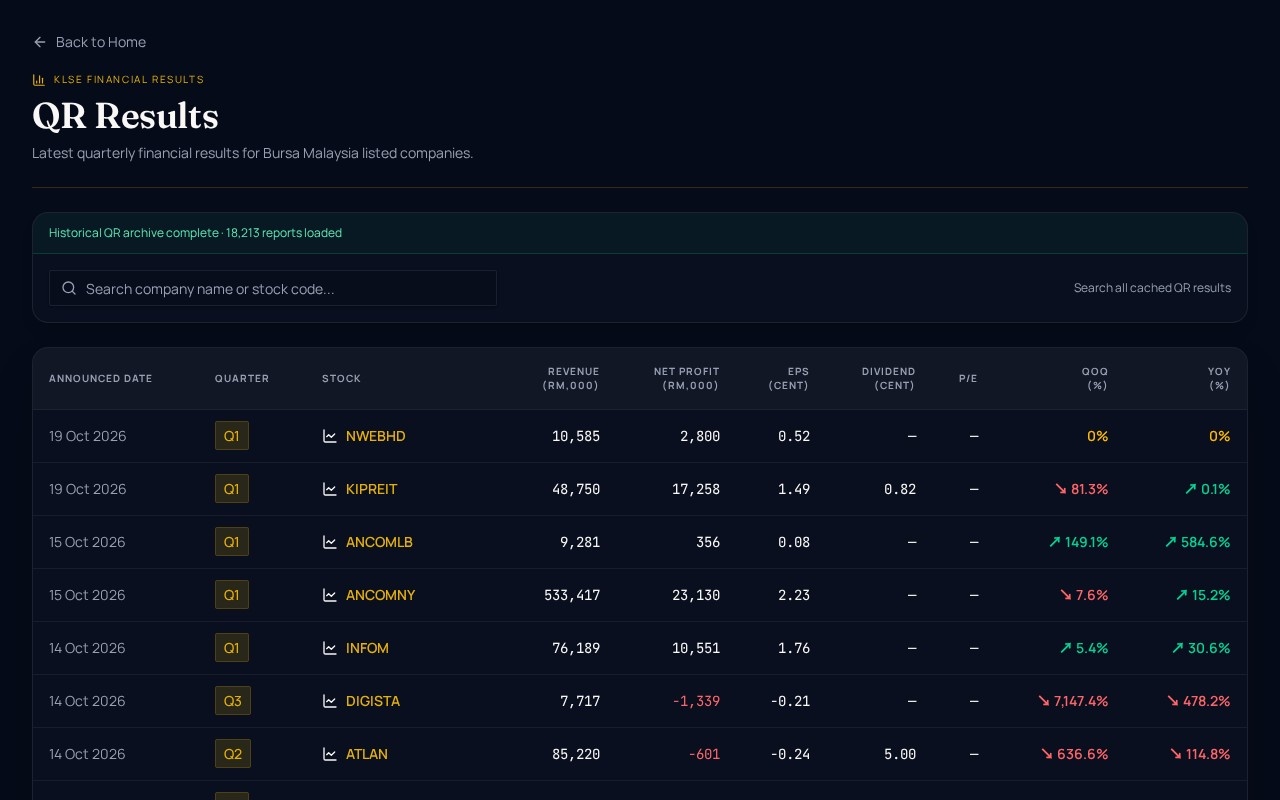The image size is (1280, 800).
Task: Open the chart icon next to INFOM
Action: coord(330,648)
